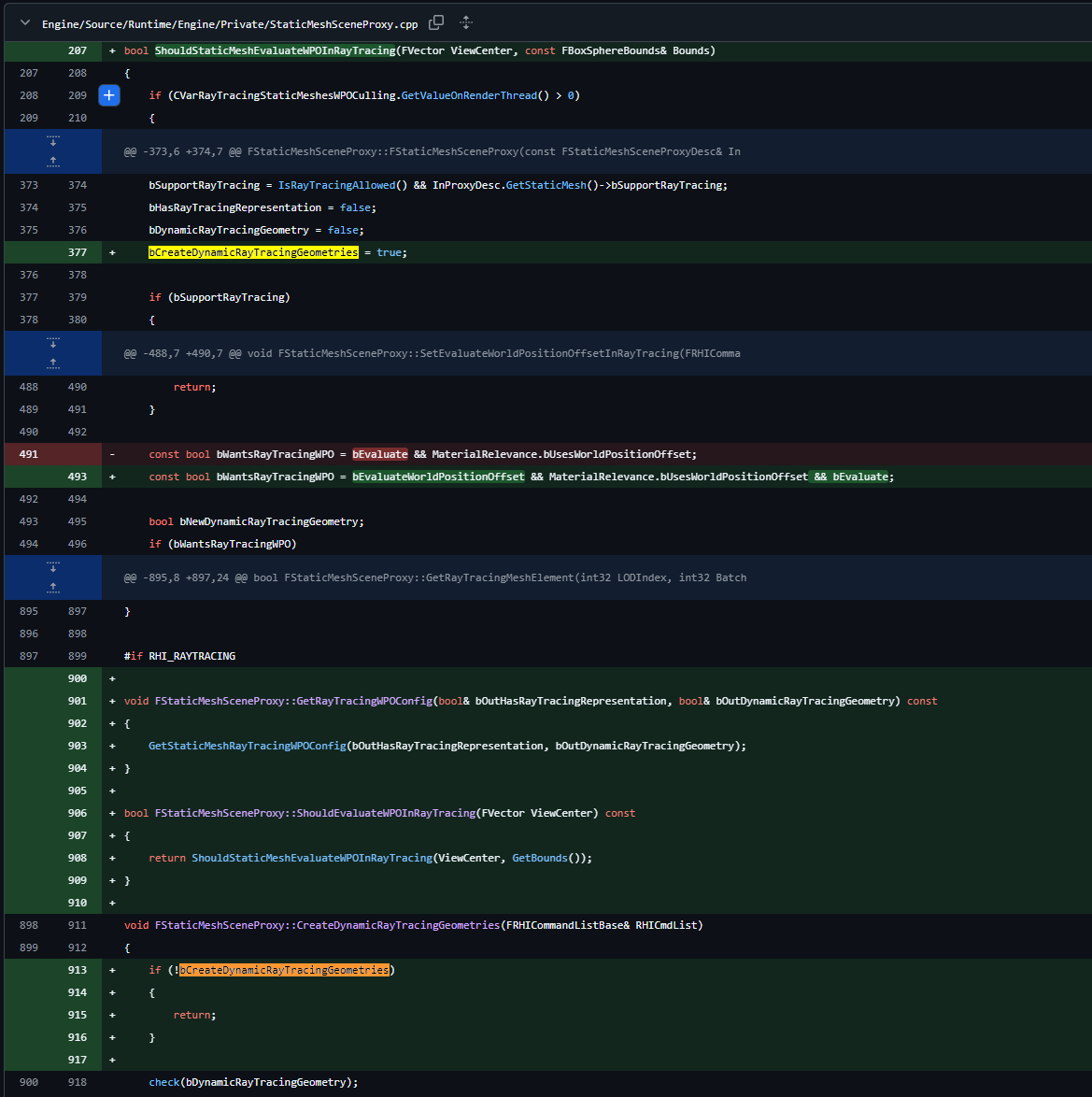Image resolution: width=1092 pixels, height=1097 pixels.
Task: Click new line number 915
Action: [78, 1015]
